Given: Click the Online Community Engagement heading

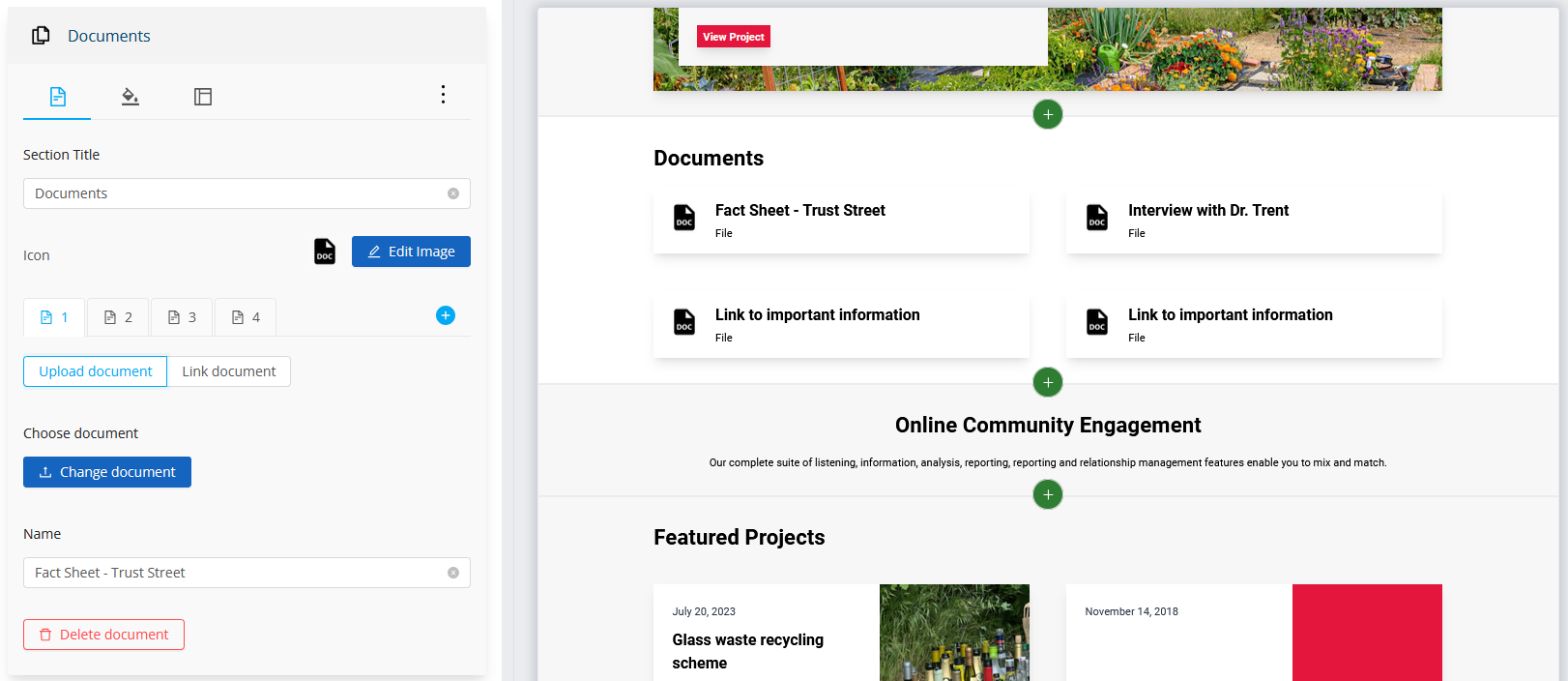Looking at the screenshot, I should pos(1048,426).
